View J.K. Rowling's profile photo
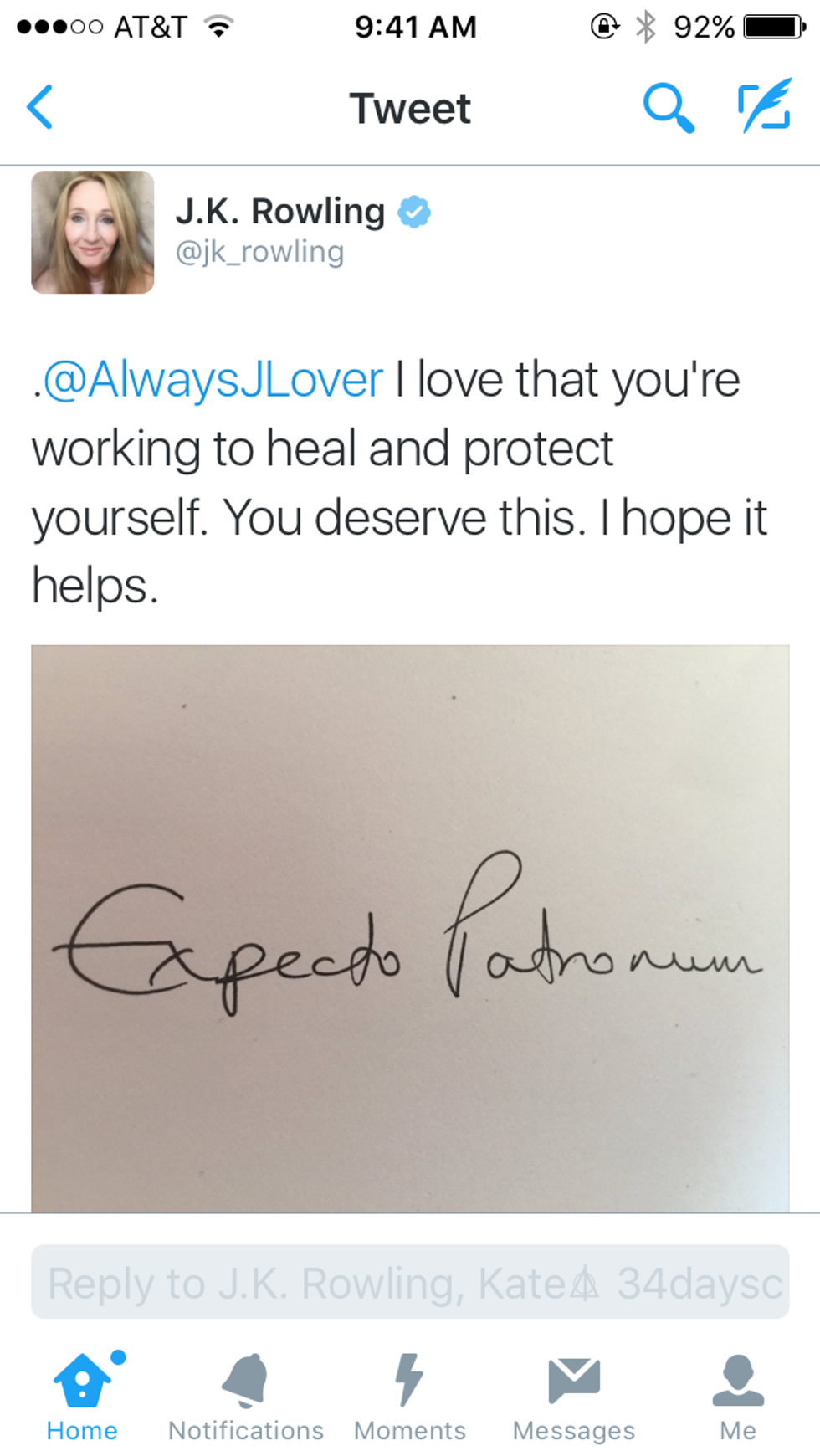 pyautogui.click(x=93, y=233)
